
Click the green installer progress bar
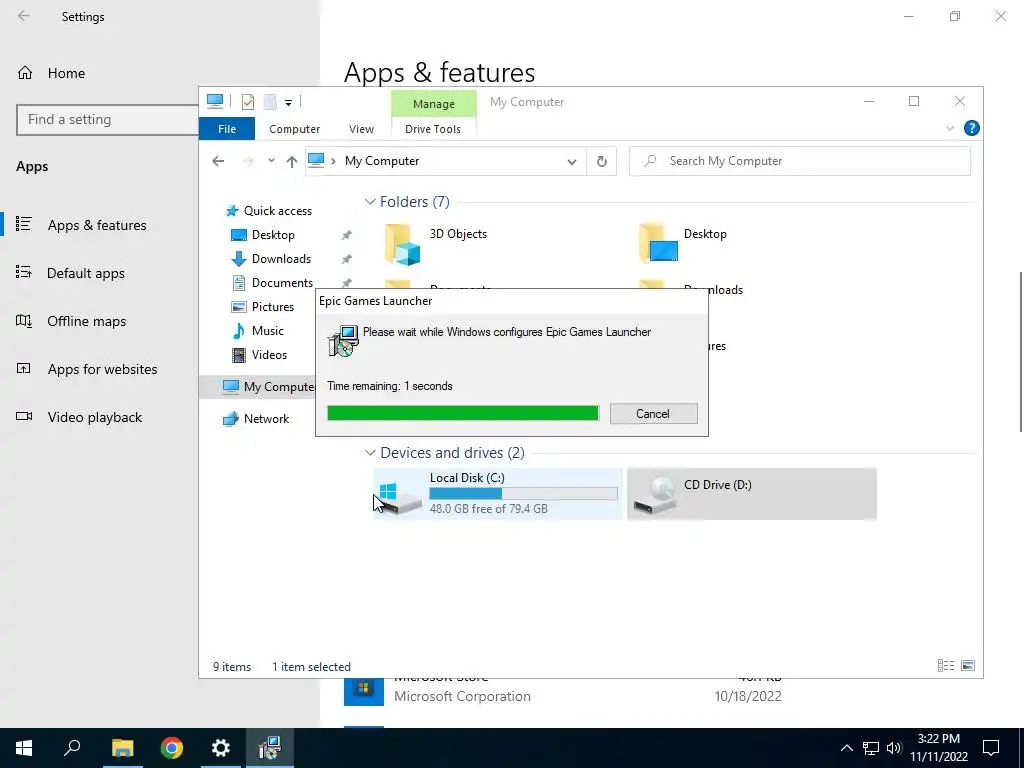click(x=463, y=413)
